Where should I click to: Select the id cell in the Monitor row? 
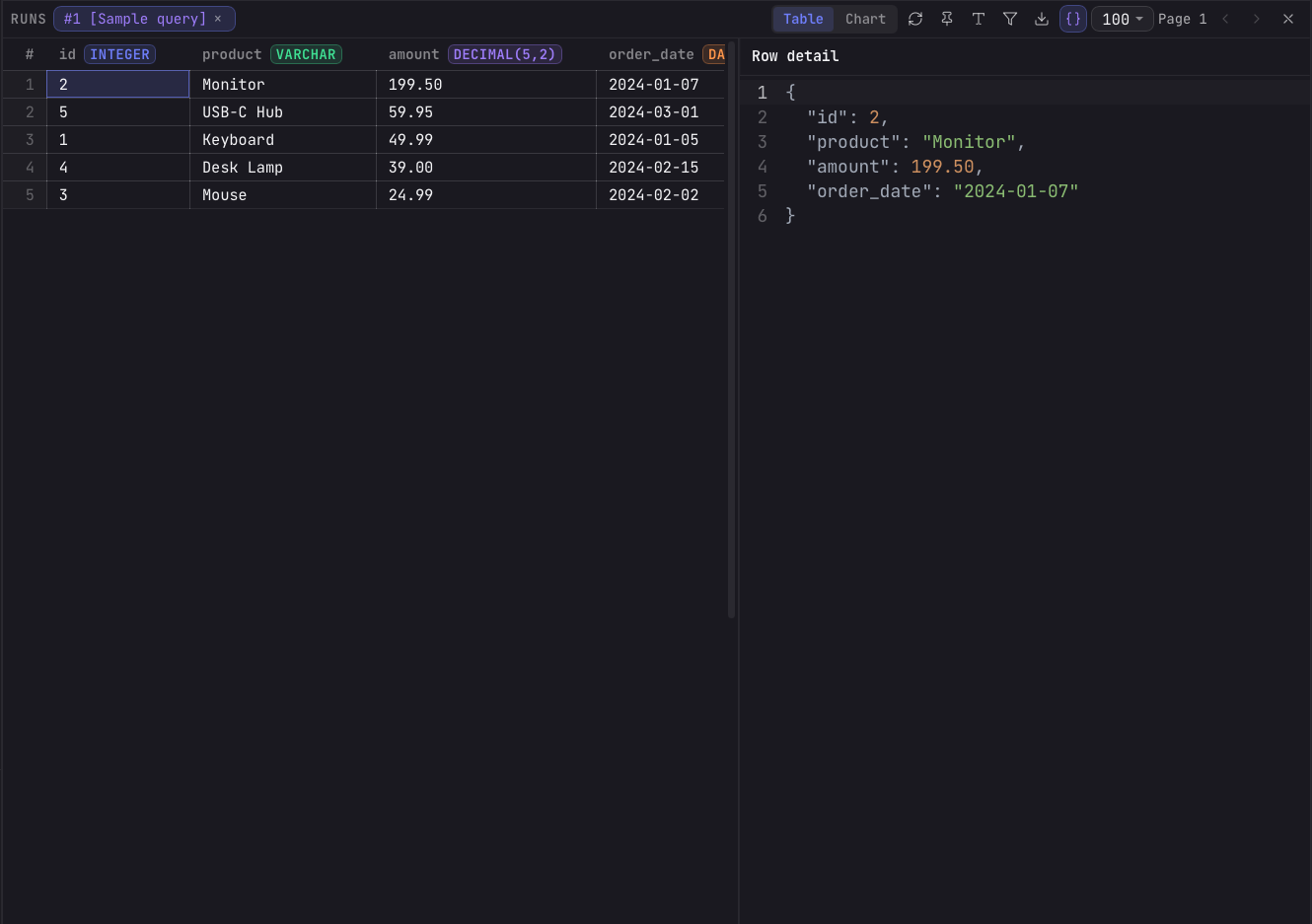[118, 85]
